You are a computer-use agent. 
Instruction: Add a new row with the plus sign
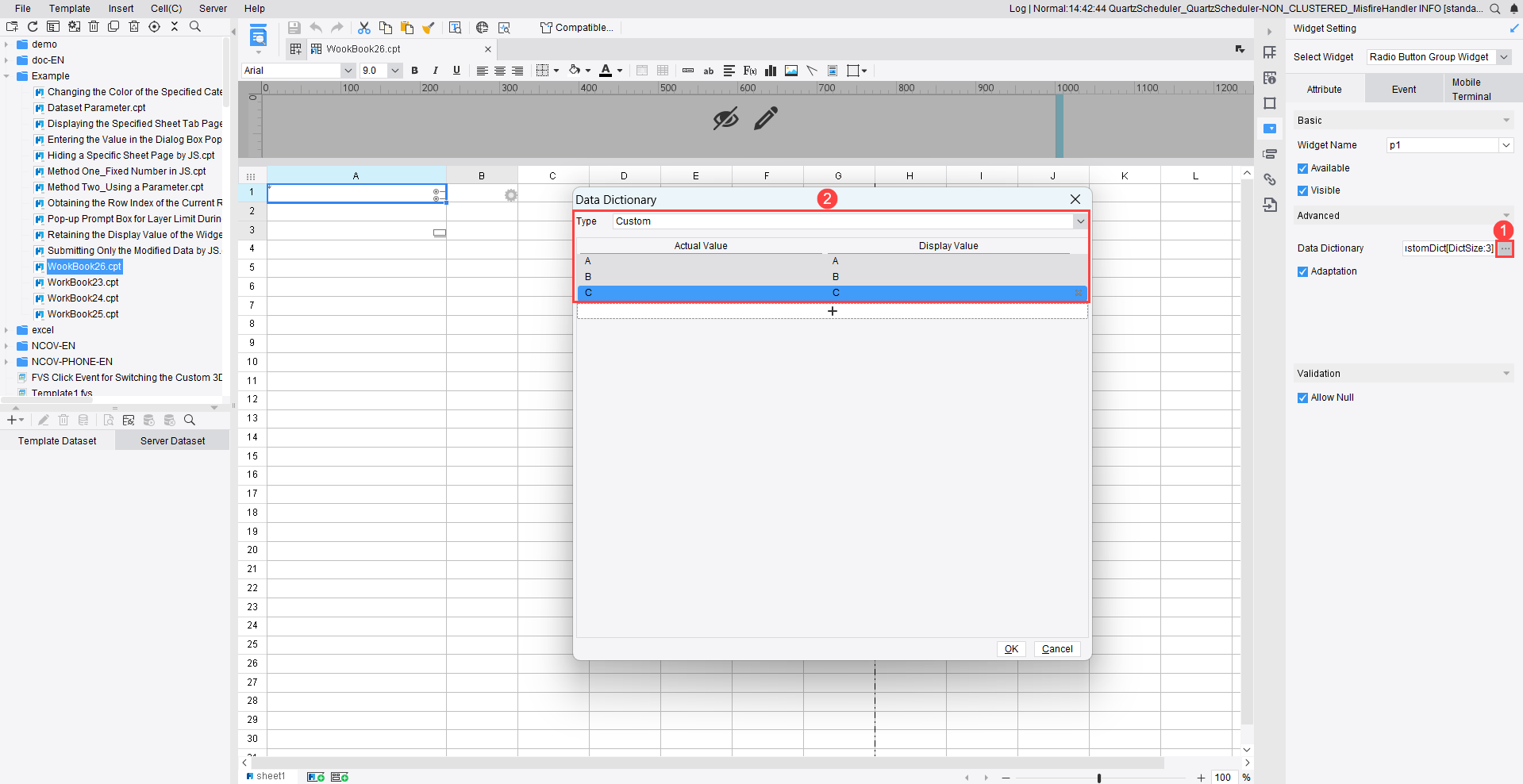(832, 311)
